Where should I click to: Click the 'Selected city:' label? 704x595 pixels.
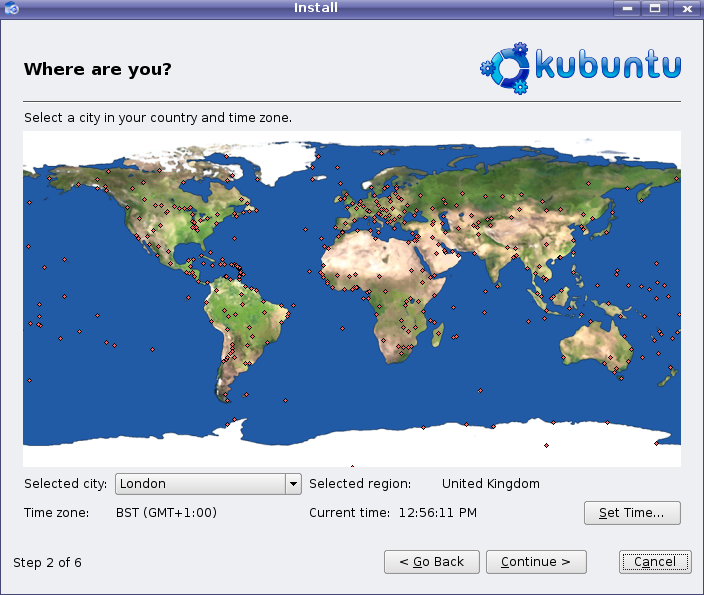66,484
